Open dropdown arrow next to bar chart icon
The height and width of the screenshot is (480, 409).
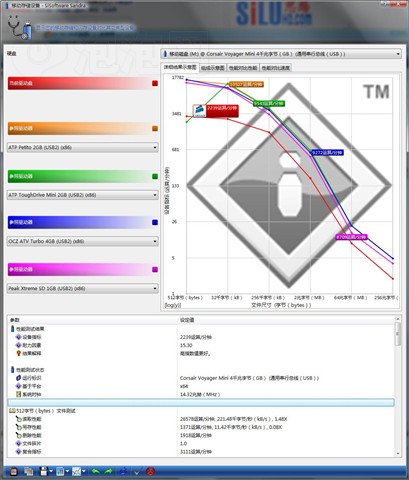[67, 471]
